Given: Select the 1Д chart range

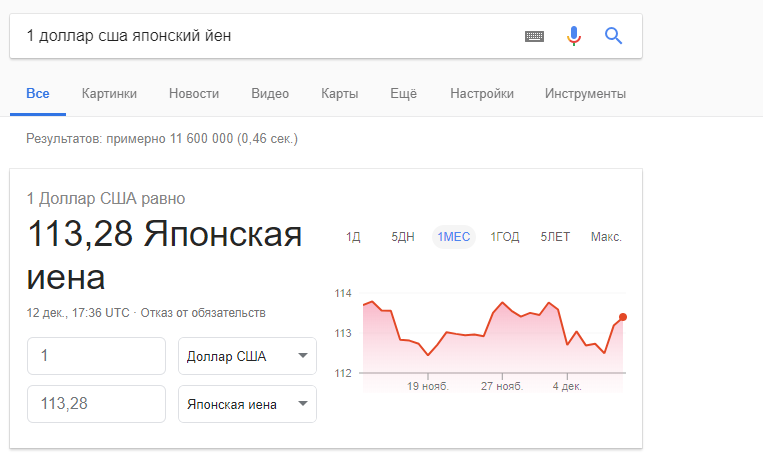Looking at the screenshot, I should [353, 237].
